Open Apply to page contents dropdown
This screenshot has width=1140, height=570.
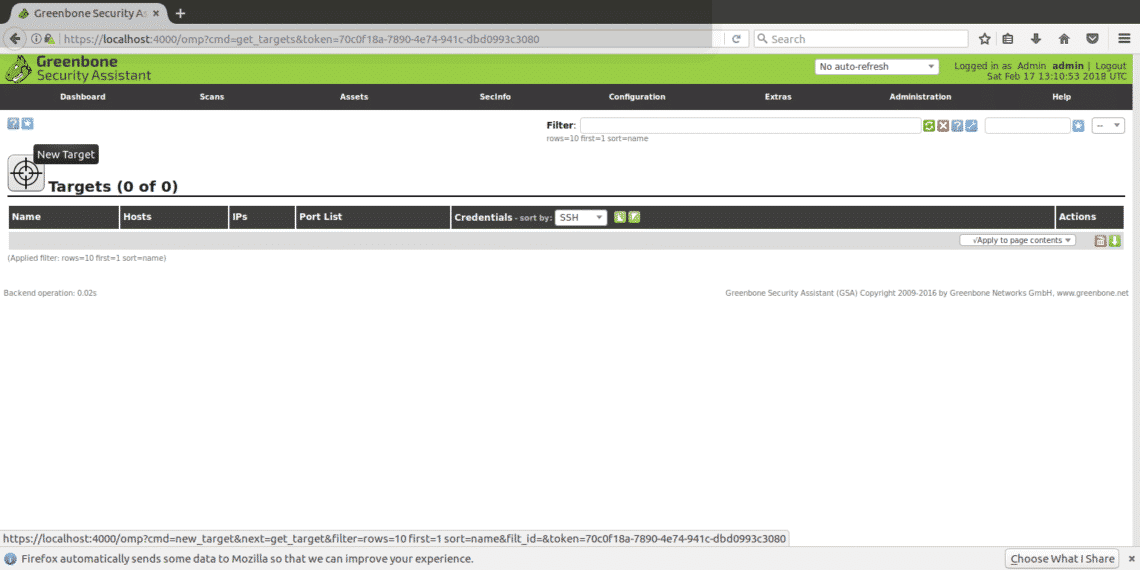pyautogui.click(x=1017, y=241)
